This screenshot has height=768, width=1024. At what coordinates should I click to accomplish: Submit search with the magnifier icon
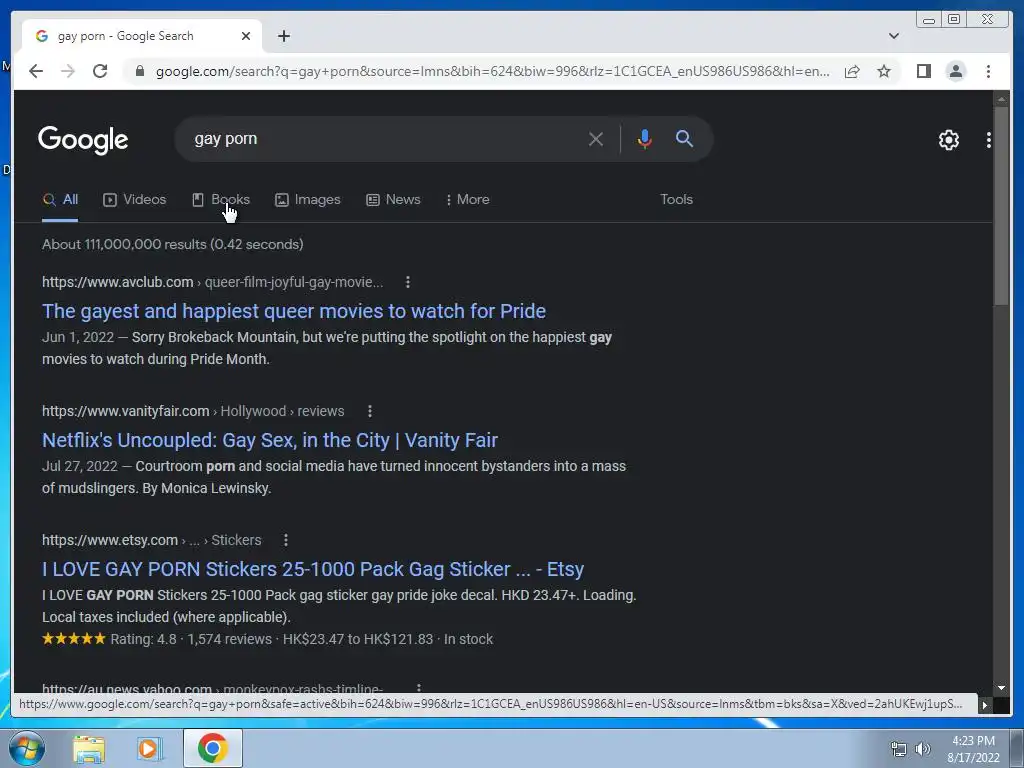tap(684, 138)
